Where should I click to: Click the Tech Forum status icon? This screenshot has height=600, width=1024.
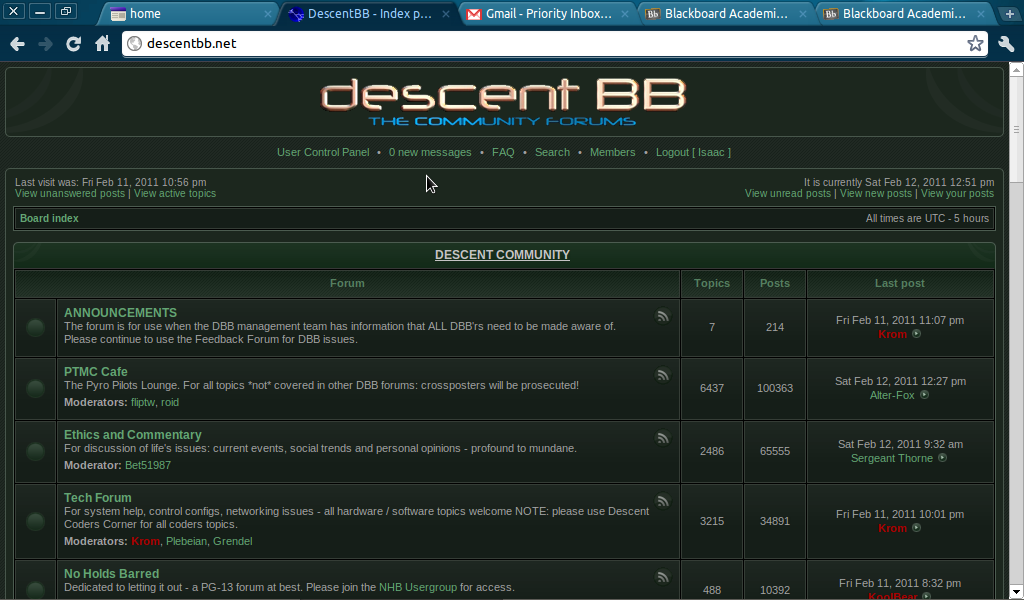pos(35,521)
